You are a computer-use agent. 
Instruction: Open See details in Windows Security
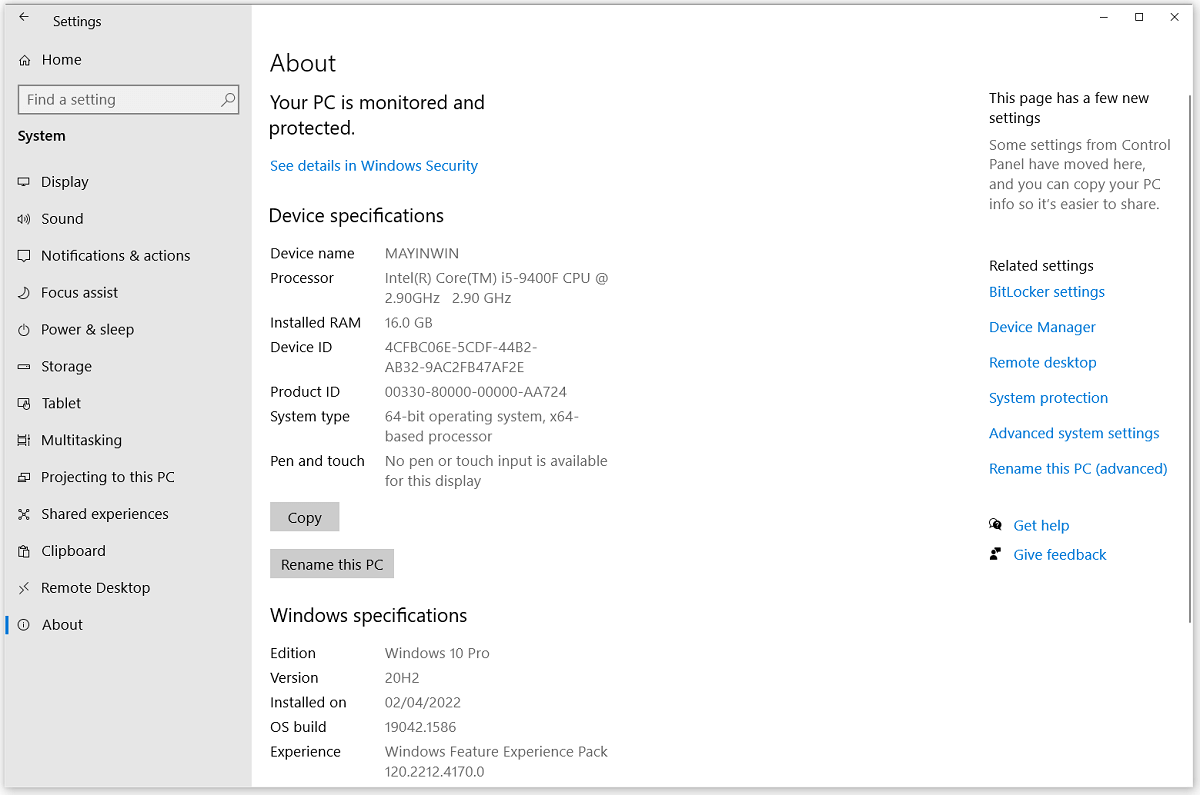[x=374, y=166]
